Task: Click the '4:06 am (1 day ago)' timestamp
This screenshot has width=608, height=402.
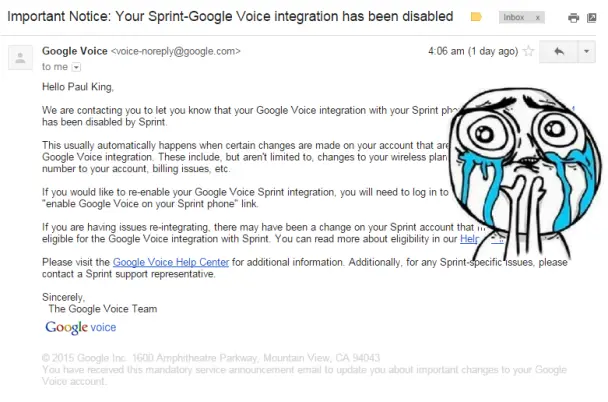Action: click(473, 51)
